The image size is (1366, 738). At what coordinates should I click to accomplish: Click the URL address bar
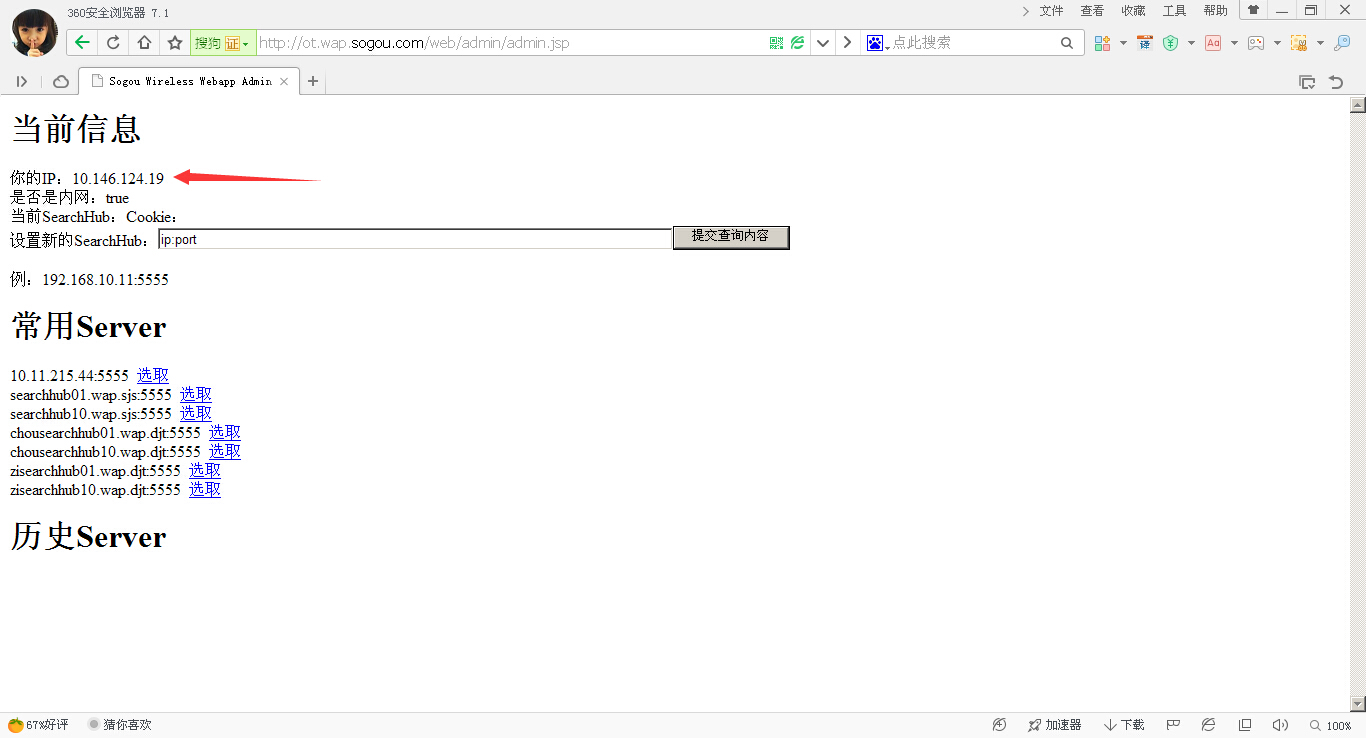click(x=510, y=43)
